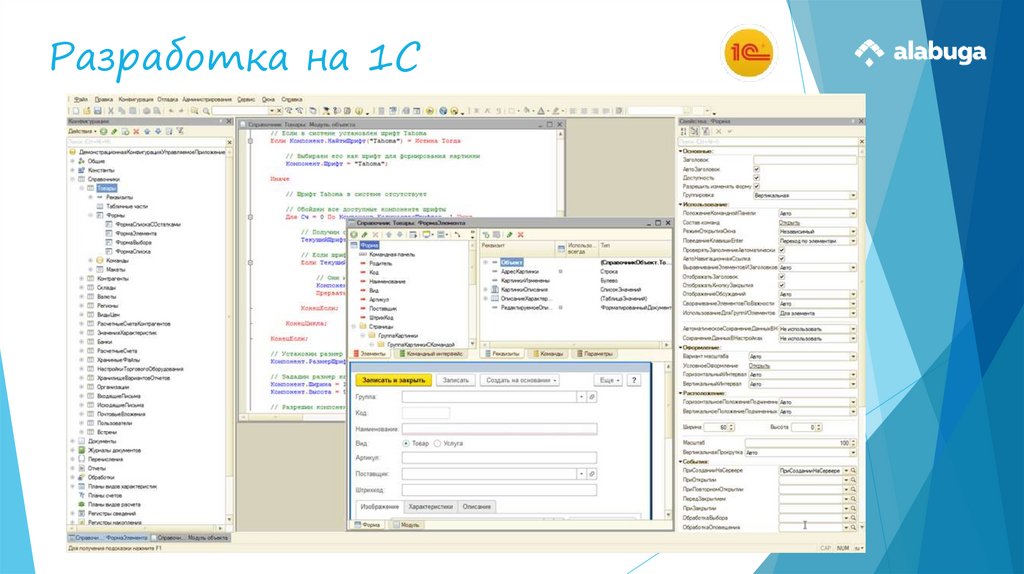The width and height of the screenshot is (1024, 574).
Task: Open the Администрирование menu
Action: click(207, 99)
